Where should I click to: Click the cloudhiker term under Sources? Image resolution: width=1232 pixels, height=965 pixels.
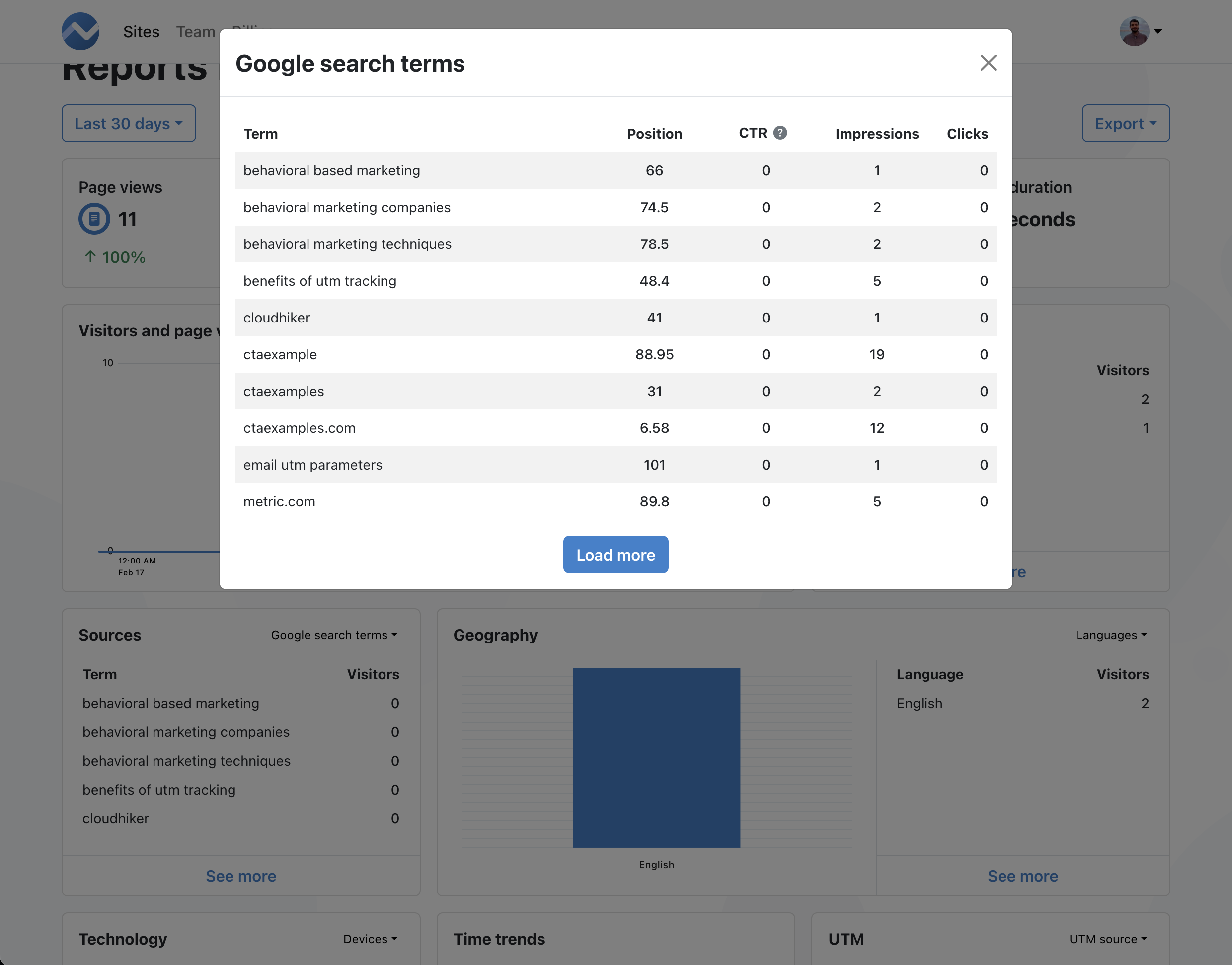click(x=115, y=818)
